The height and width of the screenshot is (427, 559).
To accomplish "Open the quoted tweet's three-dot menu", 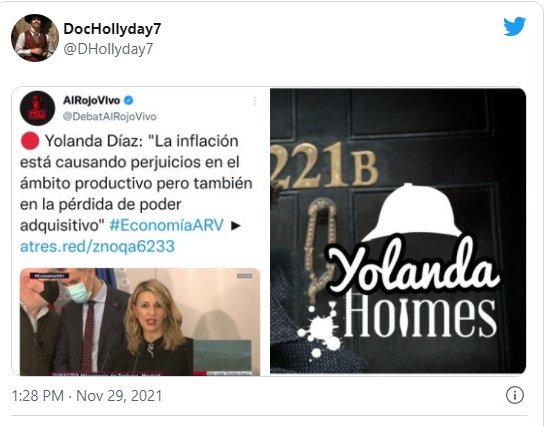I will pyautogui.click(x=255, y=101).
